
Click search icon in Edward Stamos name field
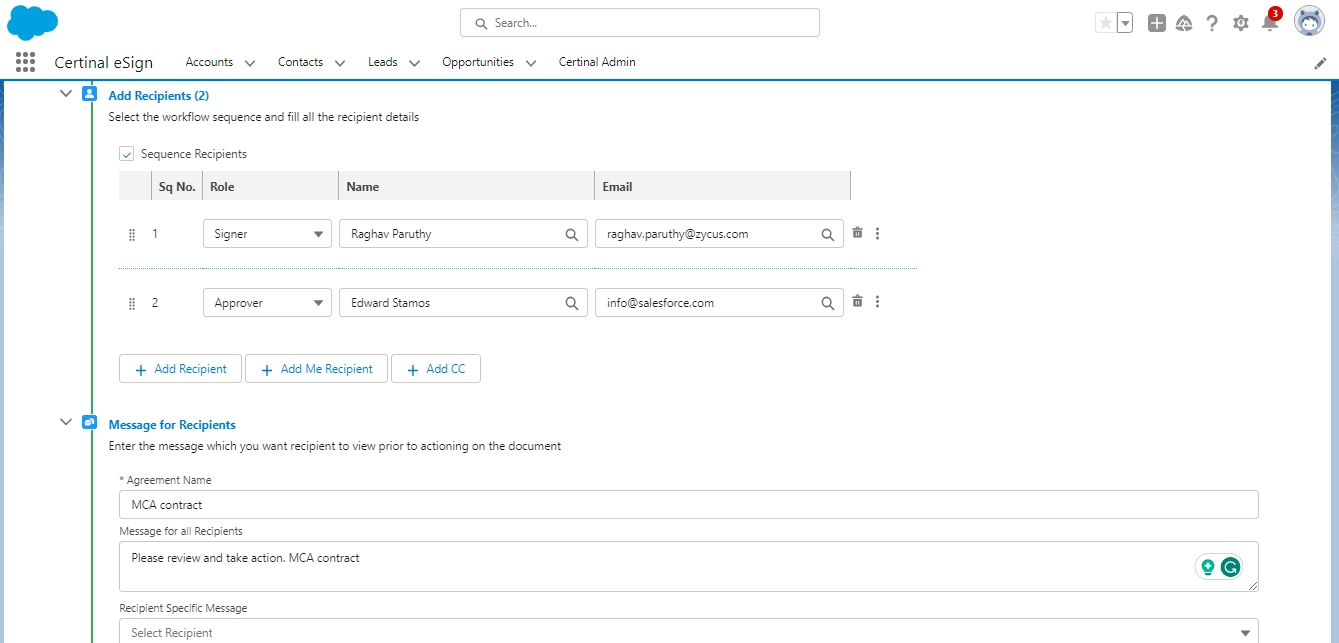point(571,303)
